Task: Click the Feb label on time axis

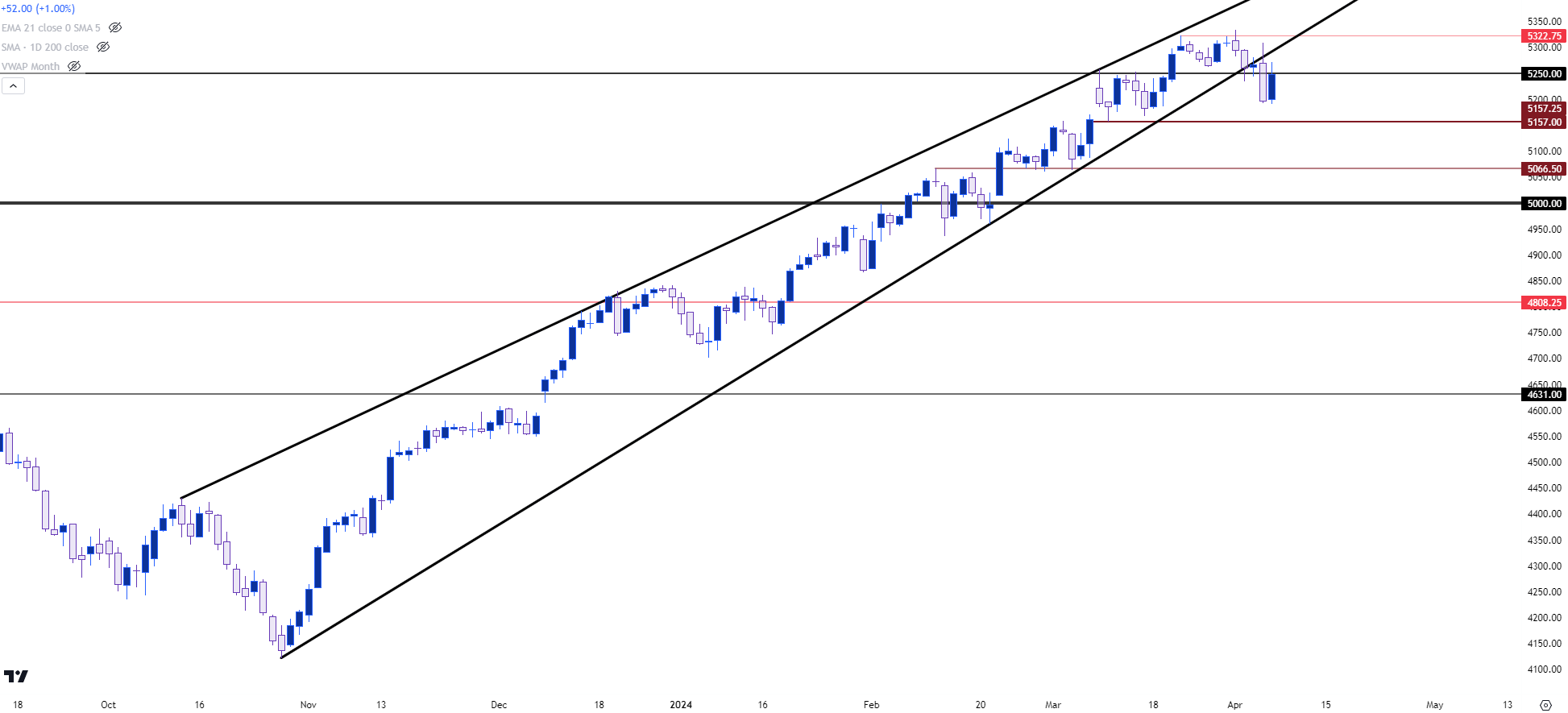Action: [871, 705]
